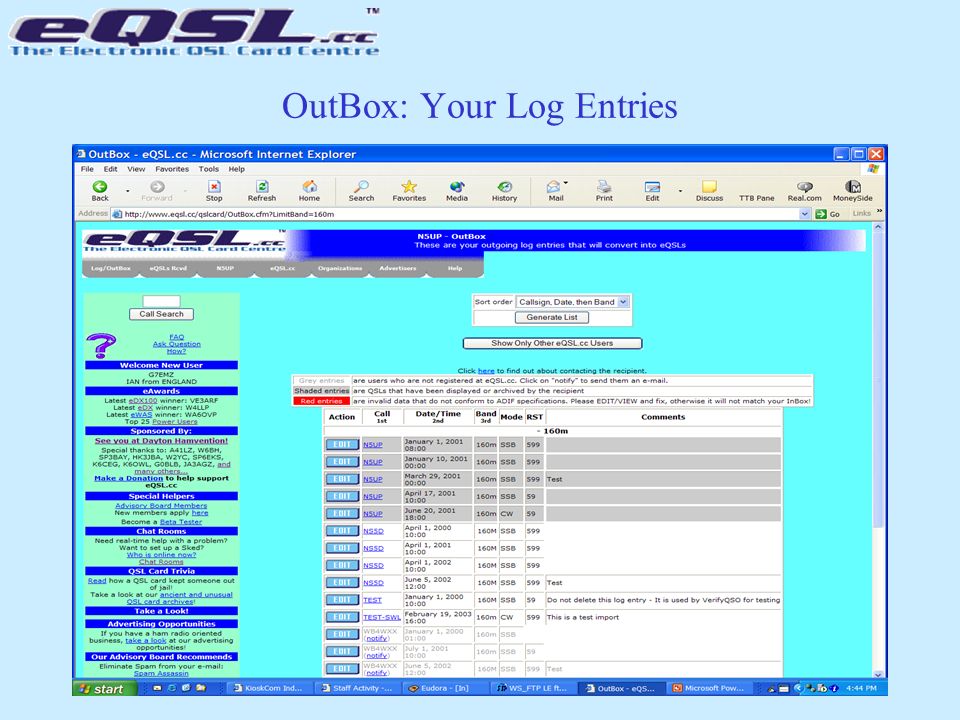This screenshot has height=720, width=960.
Task: Click the Print toolbar icon
Action: tap(604, 187)
